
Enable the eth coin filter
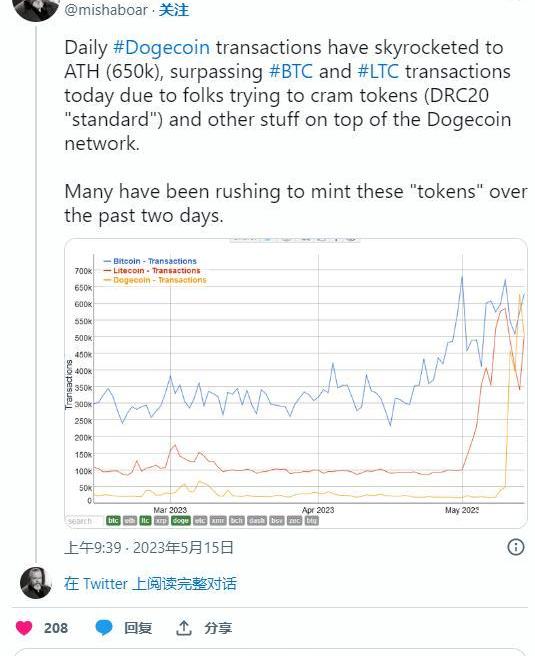(130, 520)
